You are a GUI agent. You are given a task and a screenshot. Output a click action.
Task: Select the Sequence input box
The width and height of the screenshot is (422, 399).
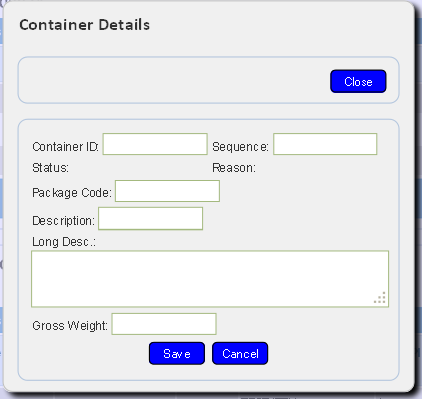click(x=325, y=144)
